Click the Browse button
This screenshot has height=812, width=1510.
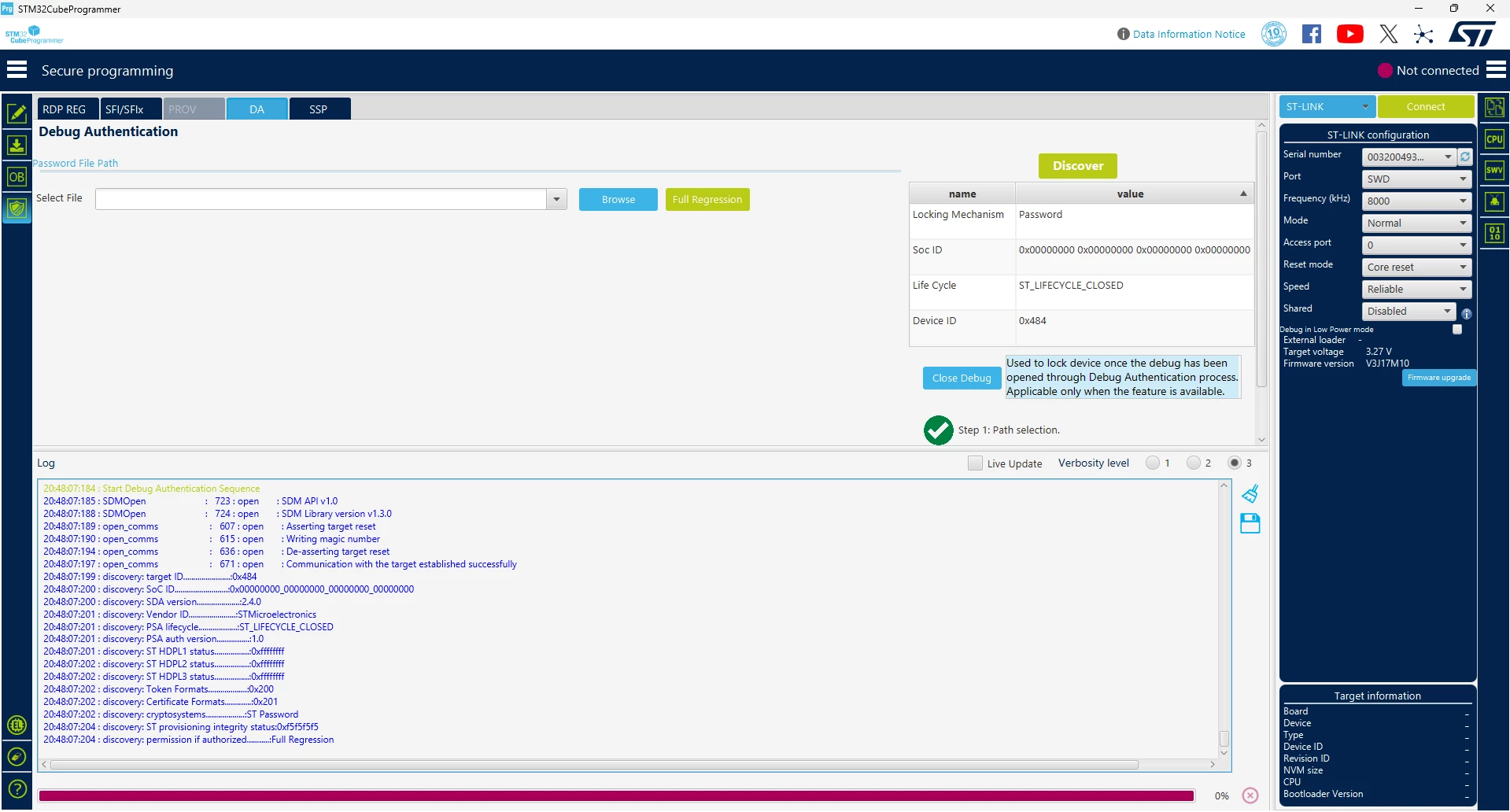618,199
